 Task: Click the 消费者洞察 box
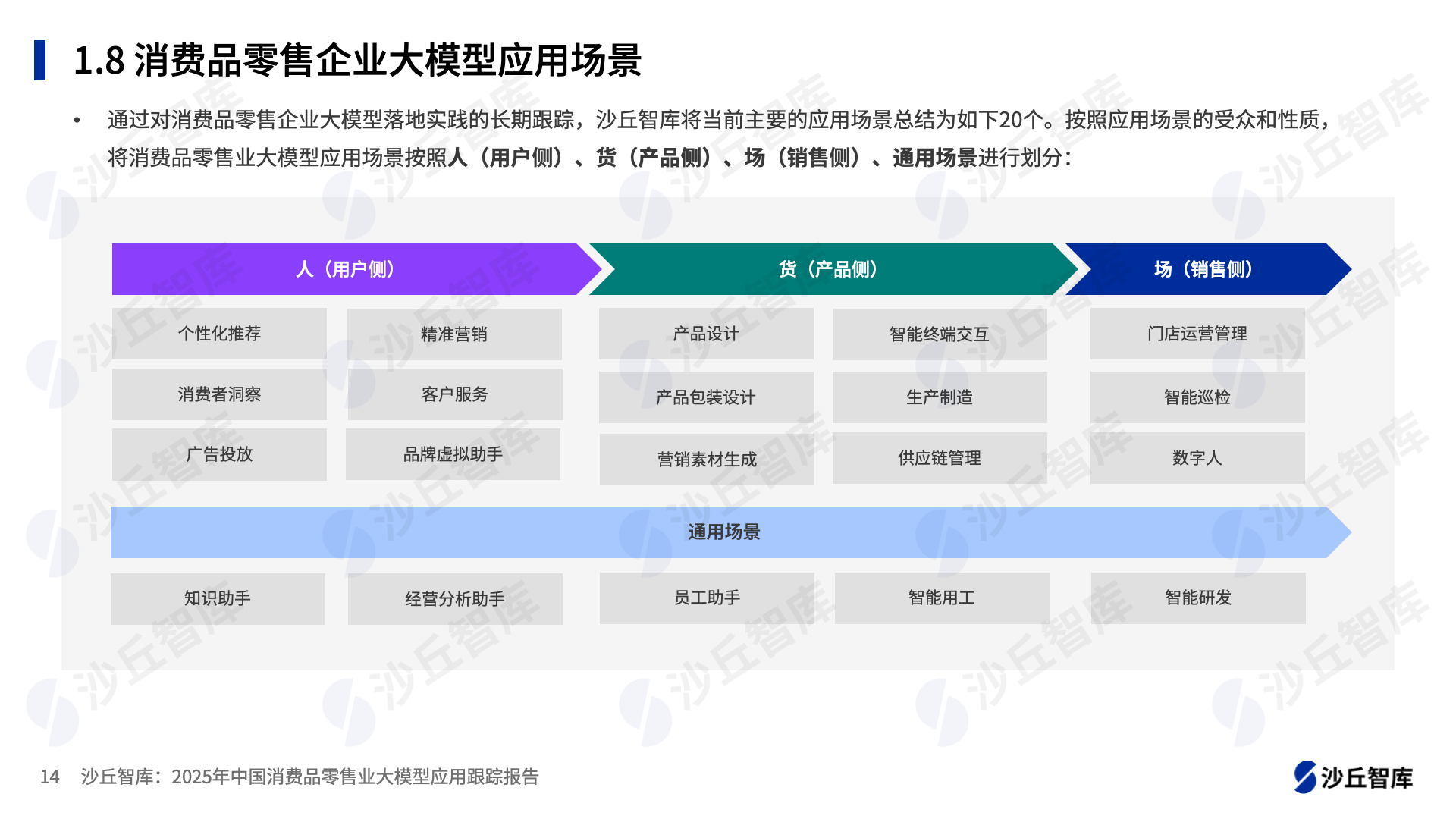point(219,394)
